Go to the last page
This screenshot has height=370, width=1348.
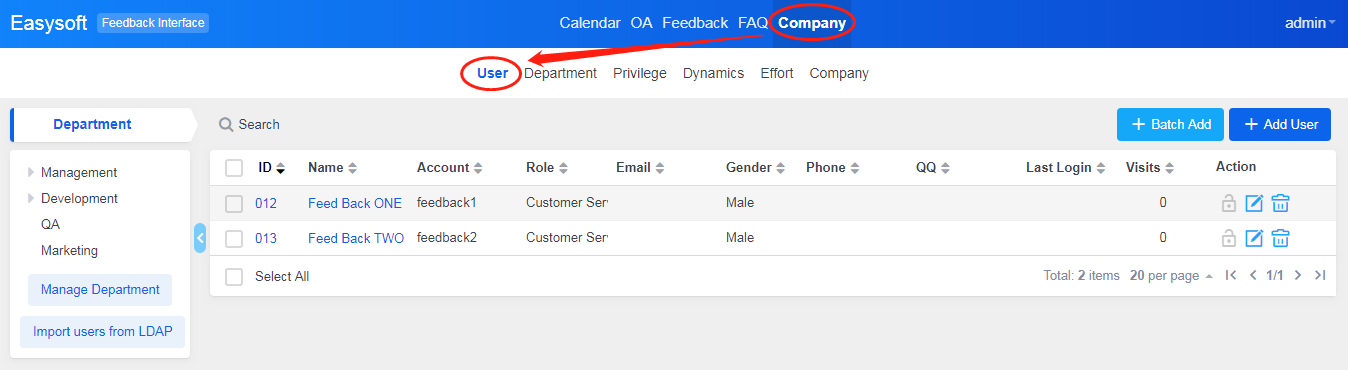(1320, 275)
